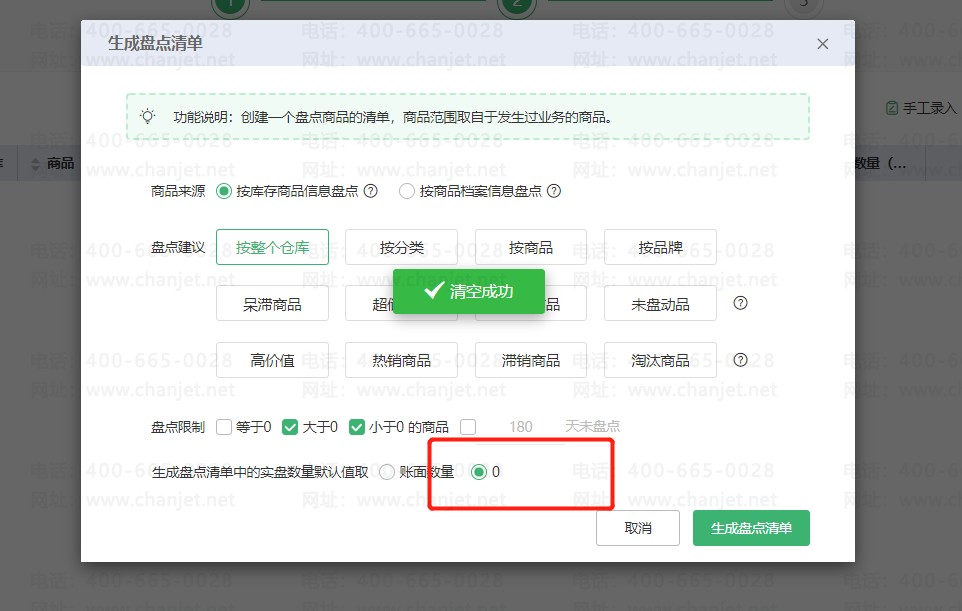
Task: Choose 滞销商品 inventory suggestion
Action: pos(531,360)
